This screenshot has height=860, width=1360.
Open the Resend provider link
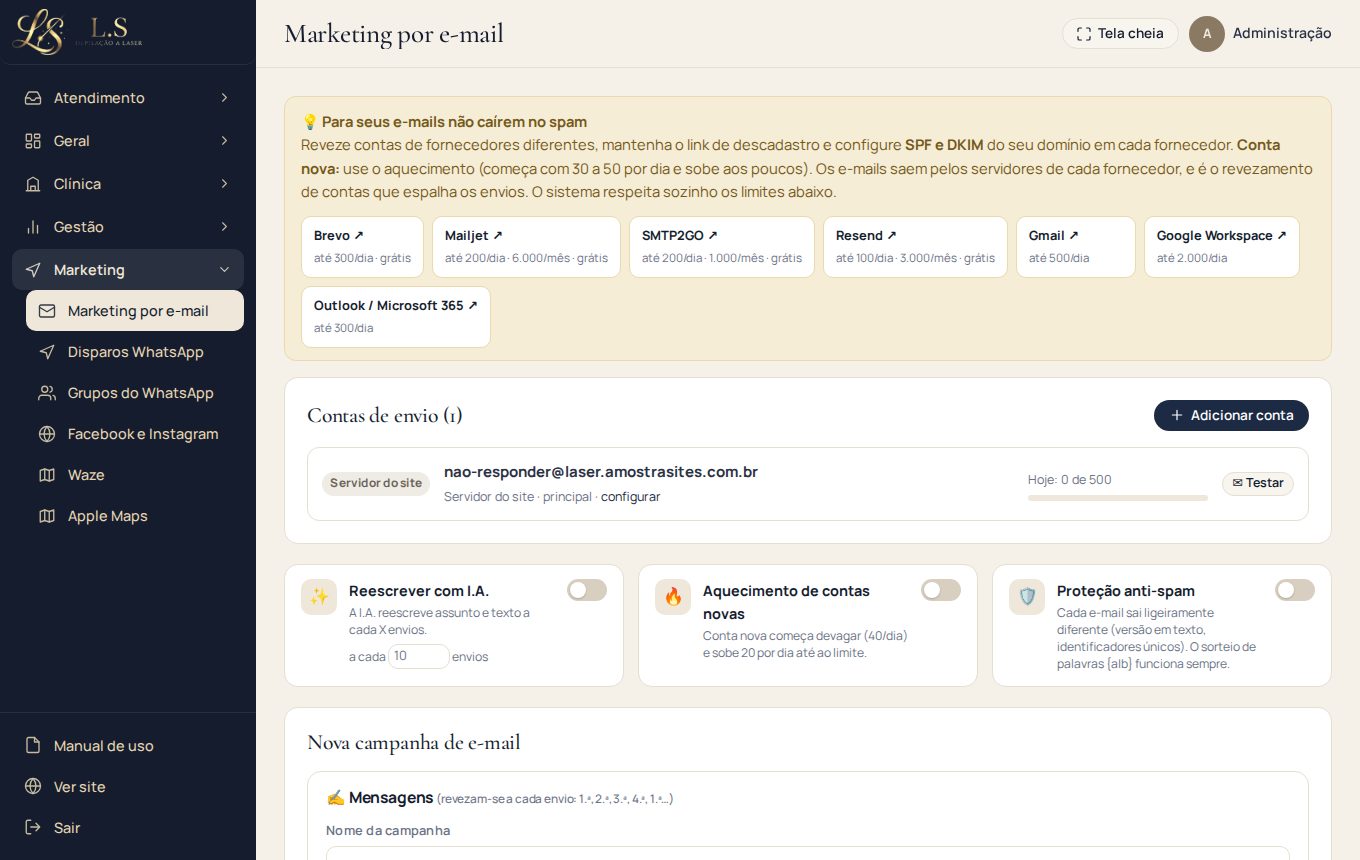pyautogui.click(x=915, y=247)
